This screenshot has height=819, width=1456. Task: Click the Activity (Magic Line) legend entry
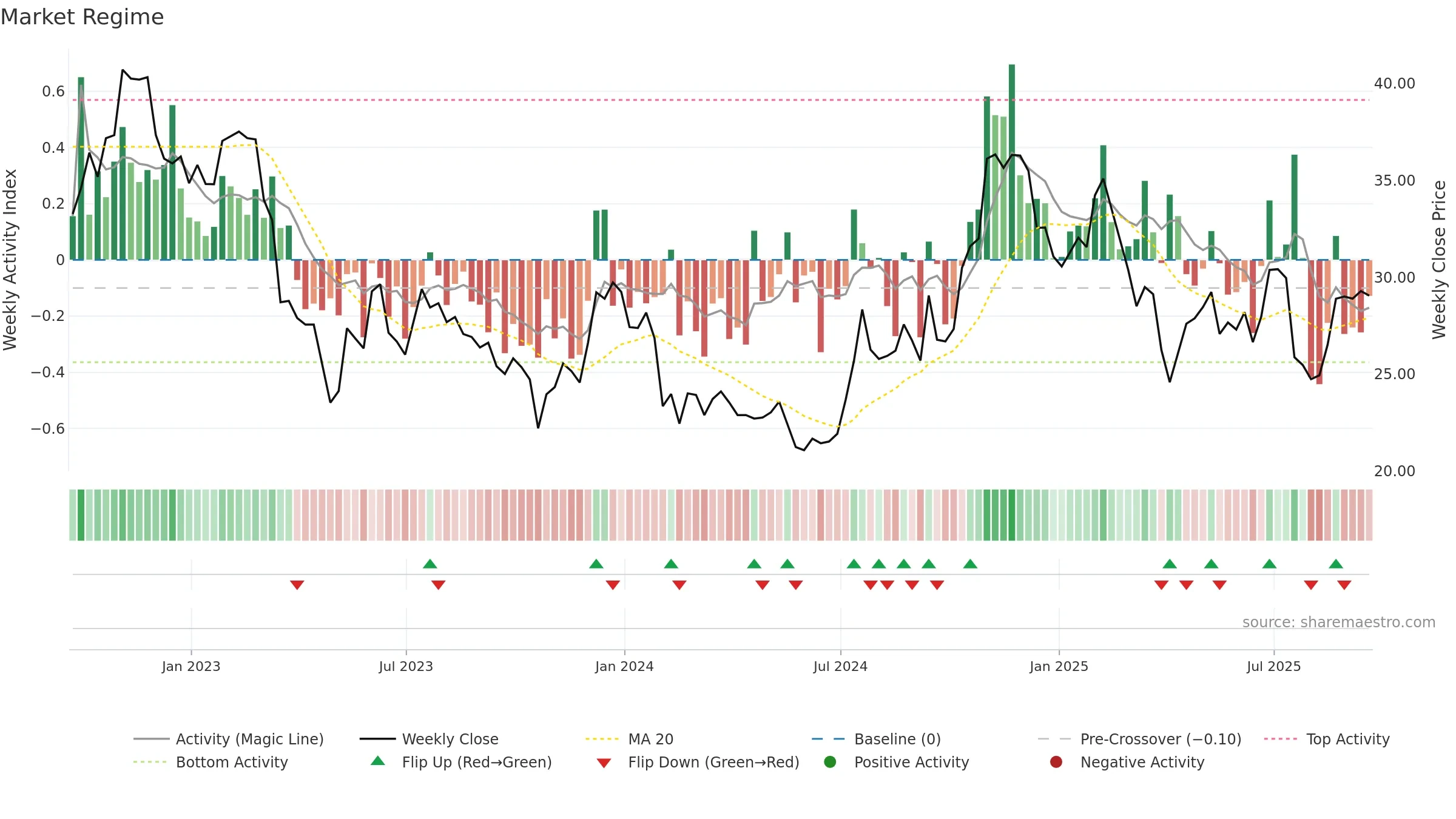229,739
